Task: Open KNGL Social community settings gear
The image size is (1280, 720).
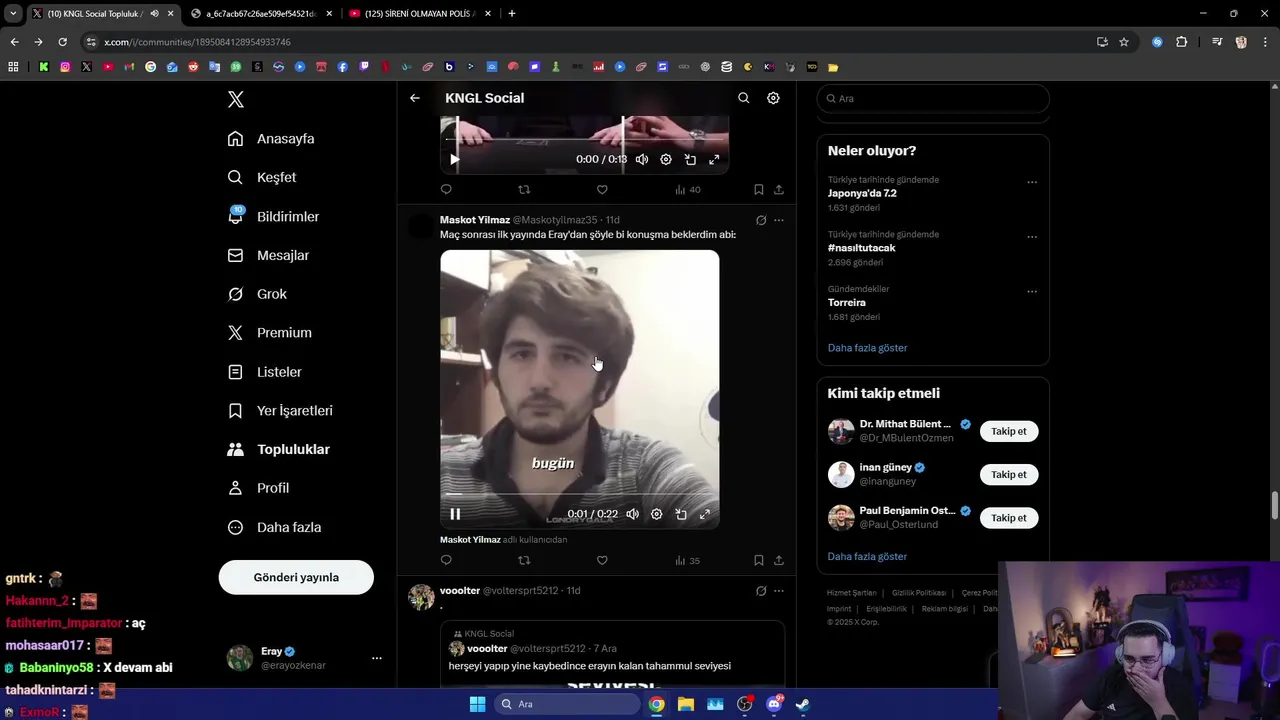Action: [773, 98]
